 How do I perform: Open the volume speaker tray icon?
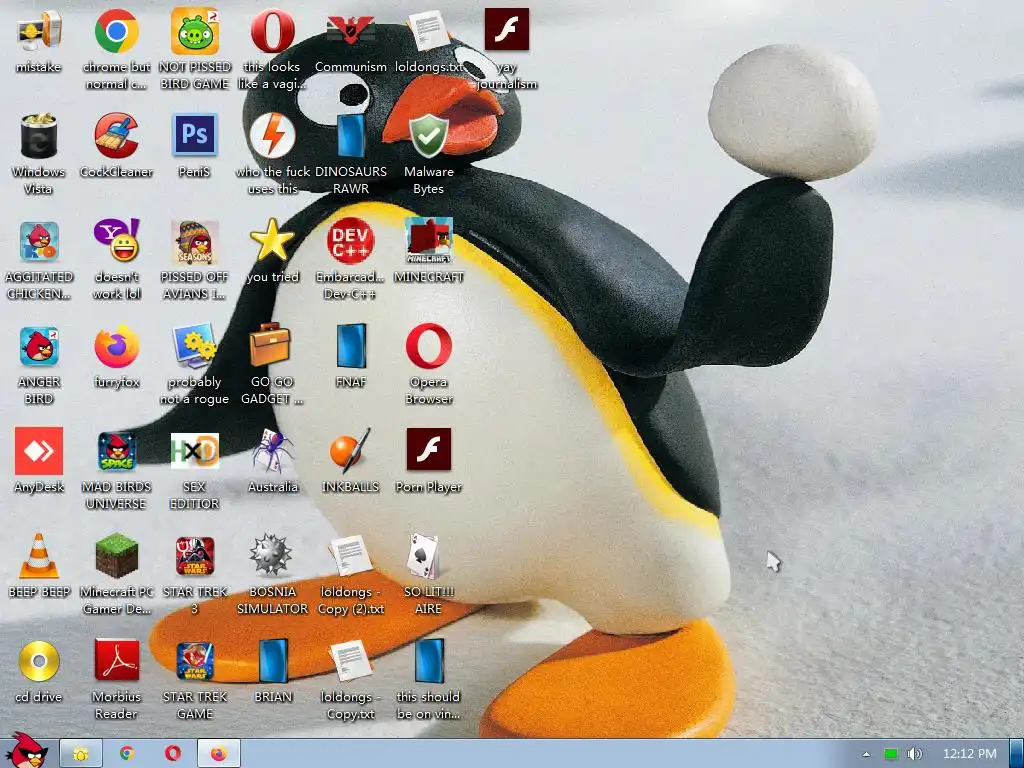[914, 754]
